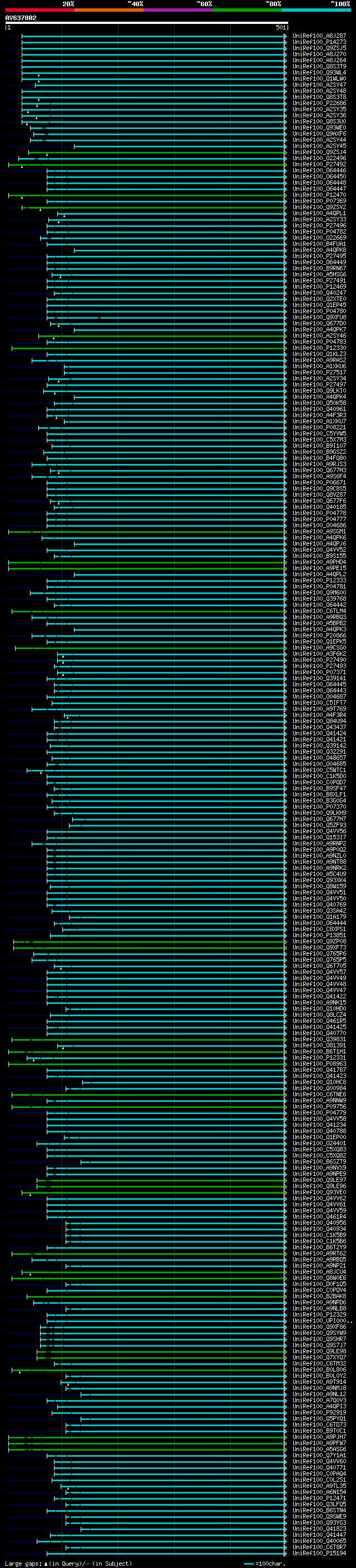Screen dimensions: 356x1568
Task: Select the UniRef100_A2SY47 label
Action: (319, 85)
